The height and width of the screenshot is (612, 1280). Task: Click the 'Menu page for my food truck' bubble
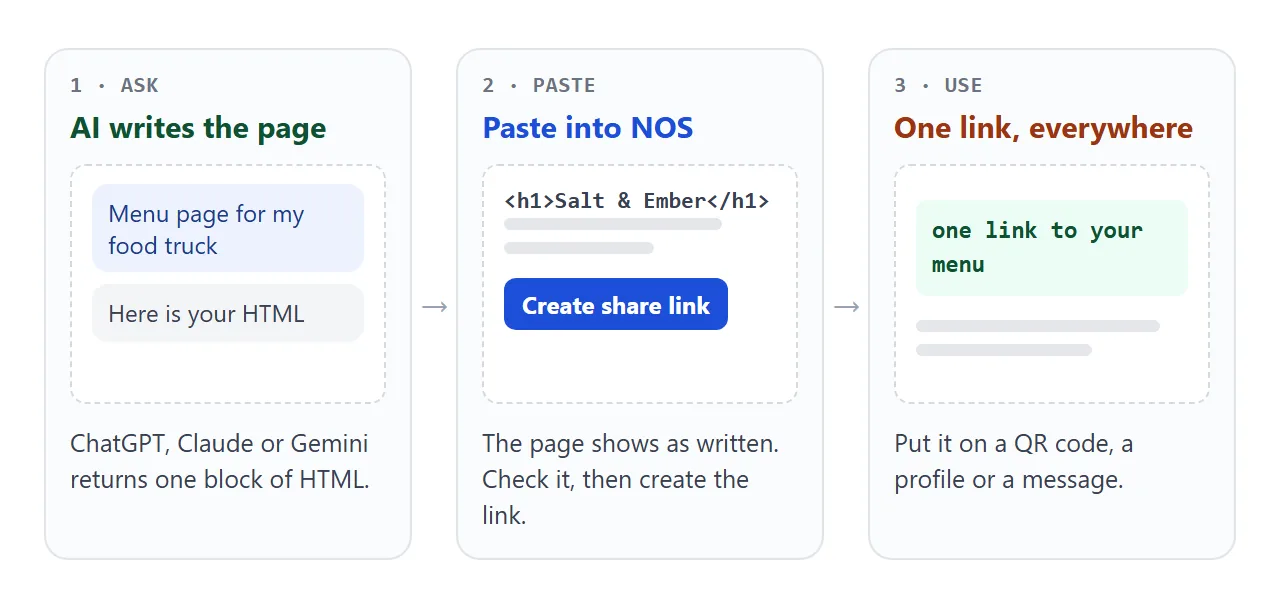coord(228,228)
